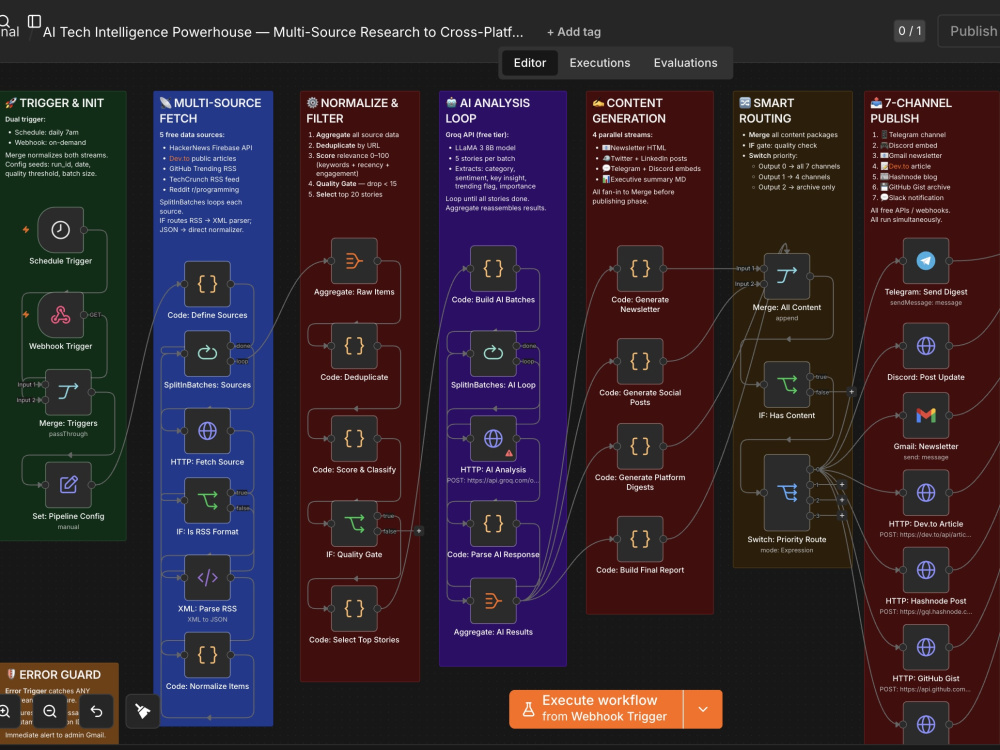
Task: Open the Webhook Trigger node
Action: 61,315
